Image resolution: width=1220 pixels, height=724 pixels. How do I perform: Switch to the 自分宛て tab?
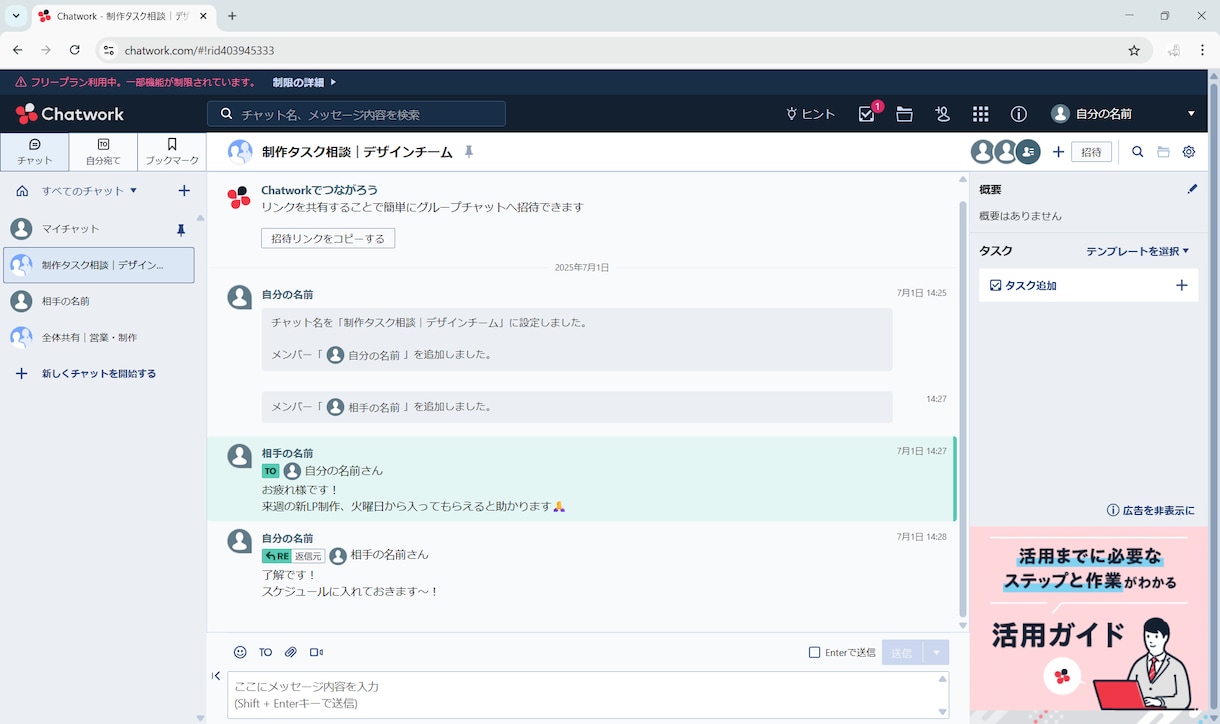tap(103, 152)
